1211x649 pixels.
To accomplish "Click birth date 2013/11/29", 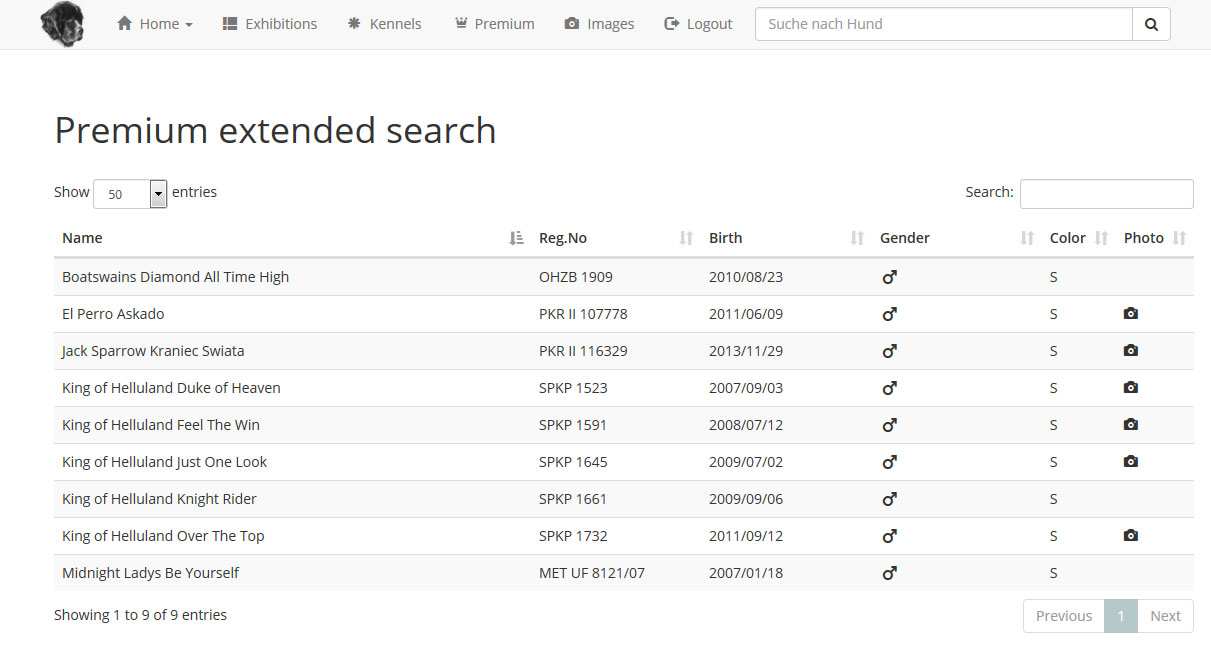I will click(x=746, y=351).
